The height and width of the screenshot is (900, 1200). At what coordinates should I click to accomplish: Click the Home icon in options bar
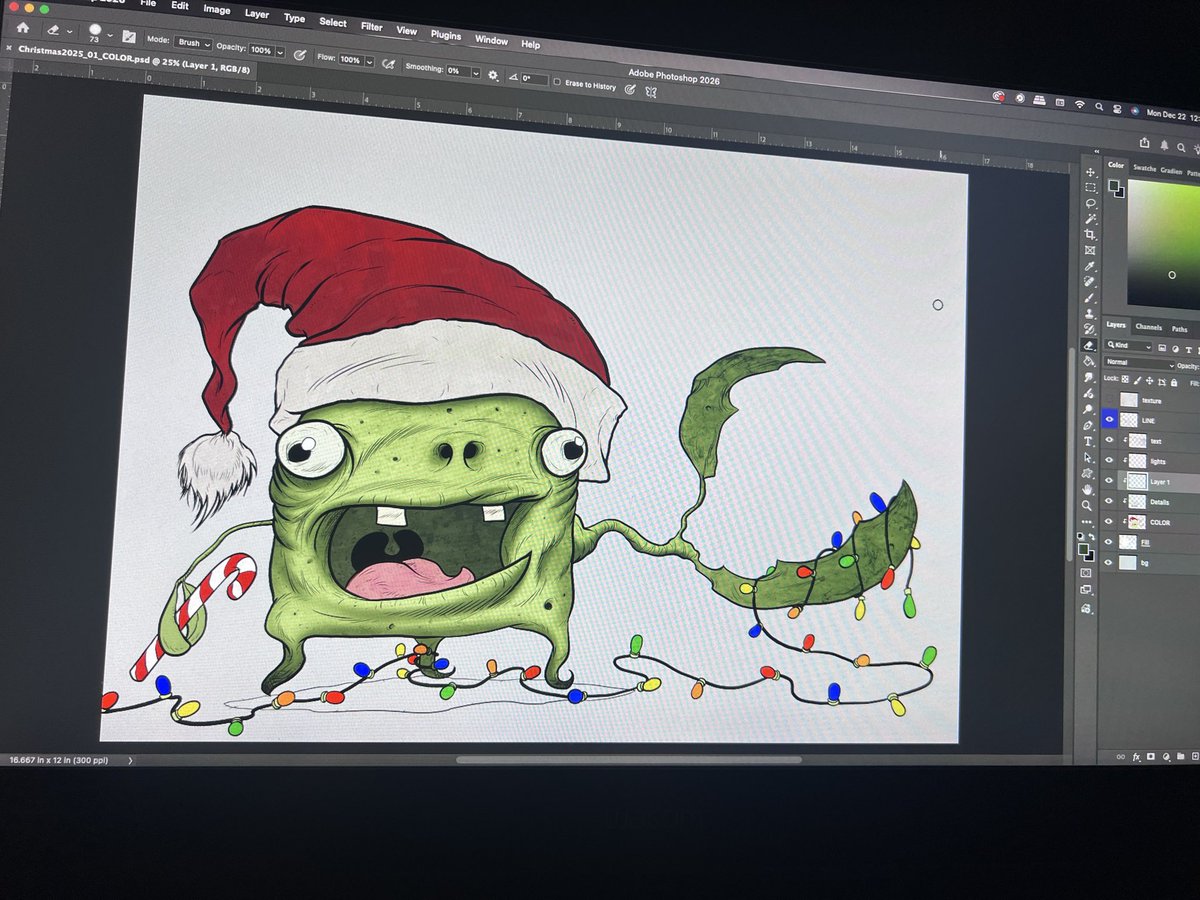coord(23,26)
